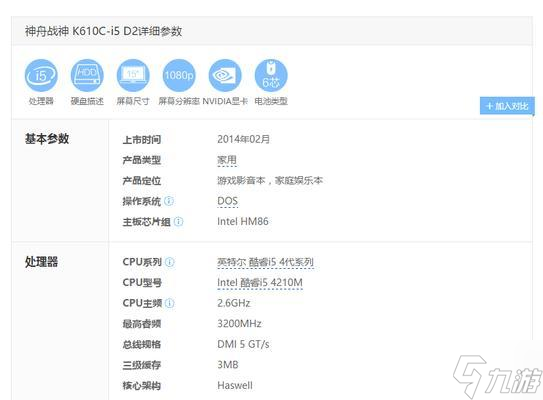The height and width of the screenshot is (400, 543).
Task: Select the 2.6GHz CPU frequency value
Action: click(234, 303)
